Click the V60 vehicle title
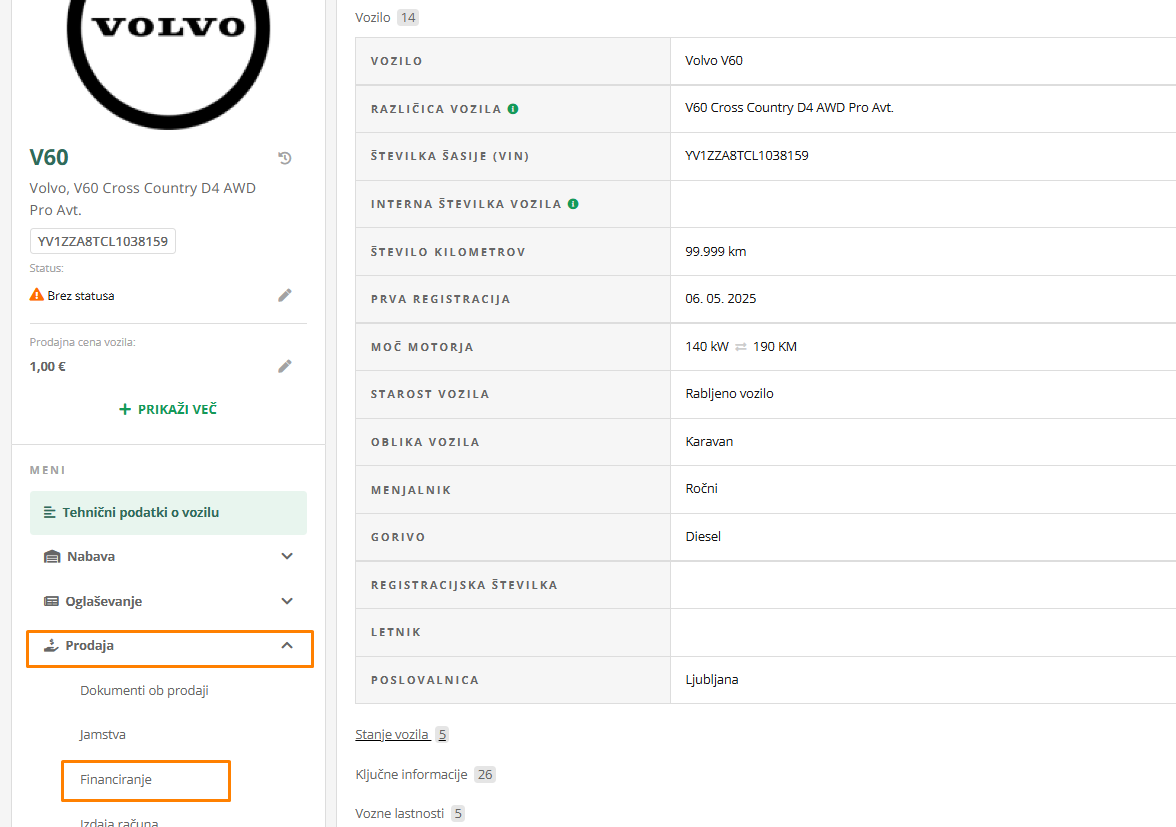The image size is (1176, 827). point(49,157)
